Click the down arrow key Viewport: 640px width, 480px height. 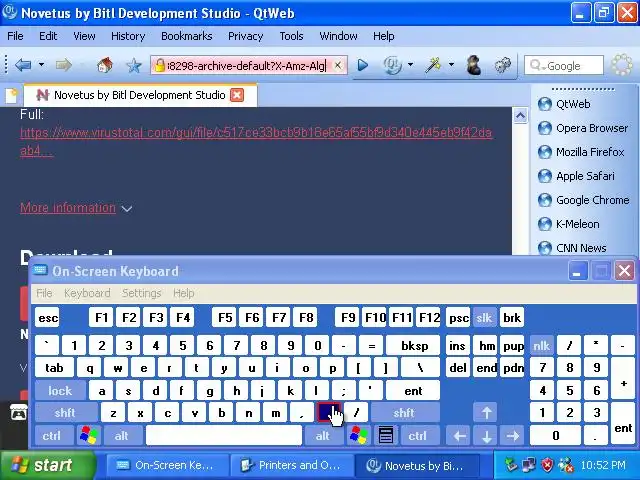pos(487,436)
